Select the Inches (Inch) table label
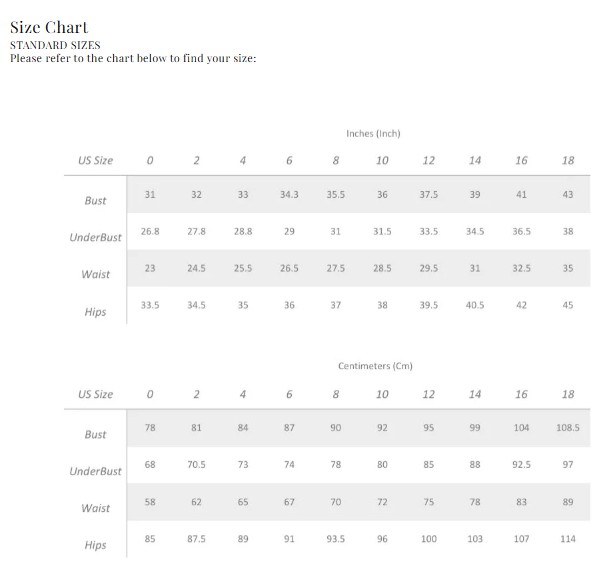The width and height of the screenshot is (613, 584). [373, 133]
